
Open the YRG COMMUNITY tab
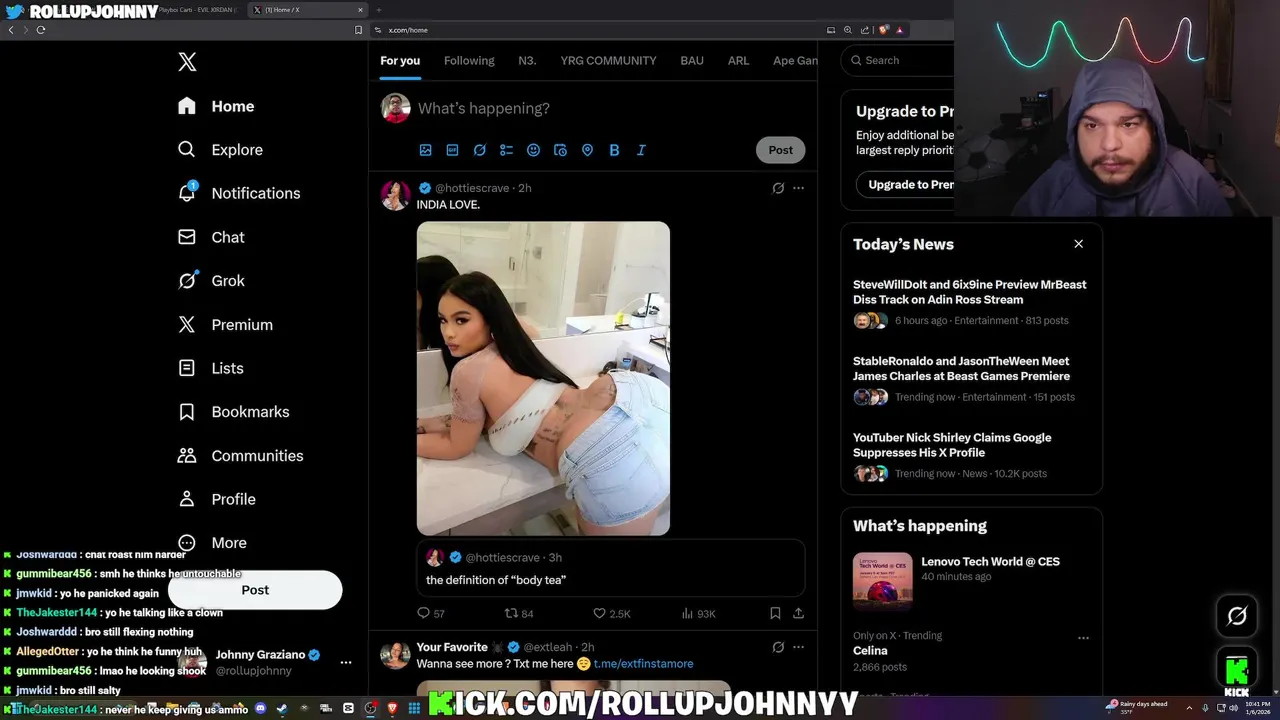click(608, 61)
